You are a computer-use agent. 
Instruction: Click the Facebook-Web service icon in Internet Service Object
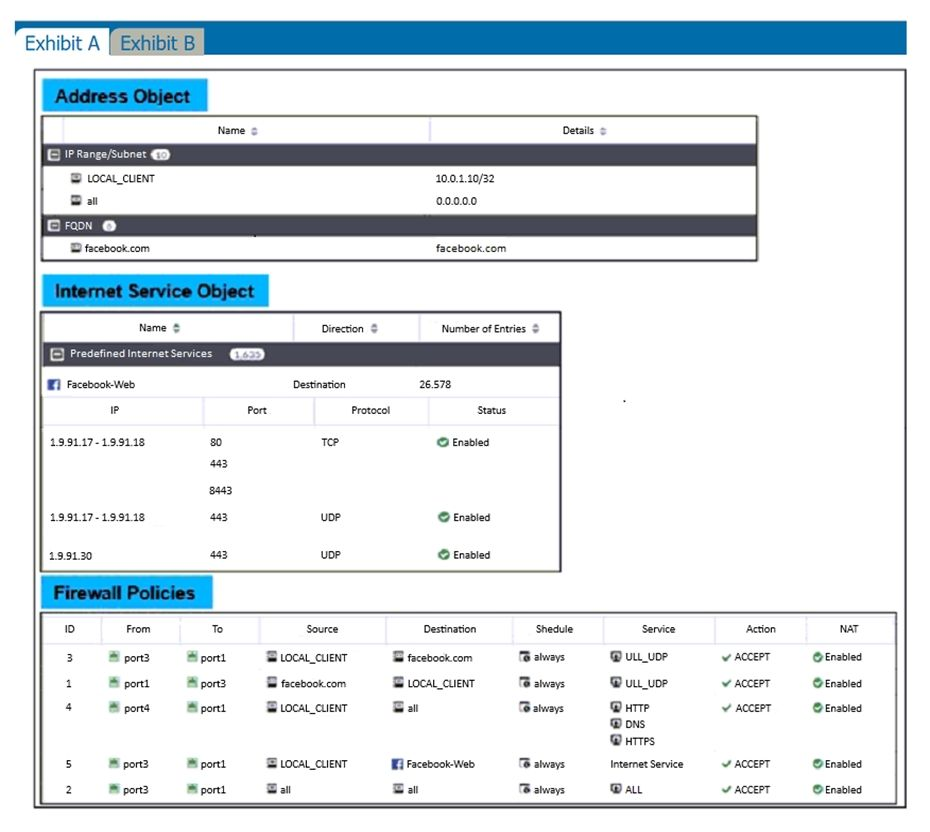click(54, 385)
